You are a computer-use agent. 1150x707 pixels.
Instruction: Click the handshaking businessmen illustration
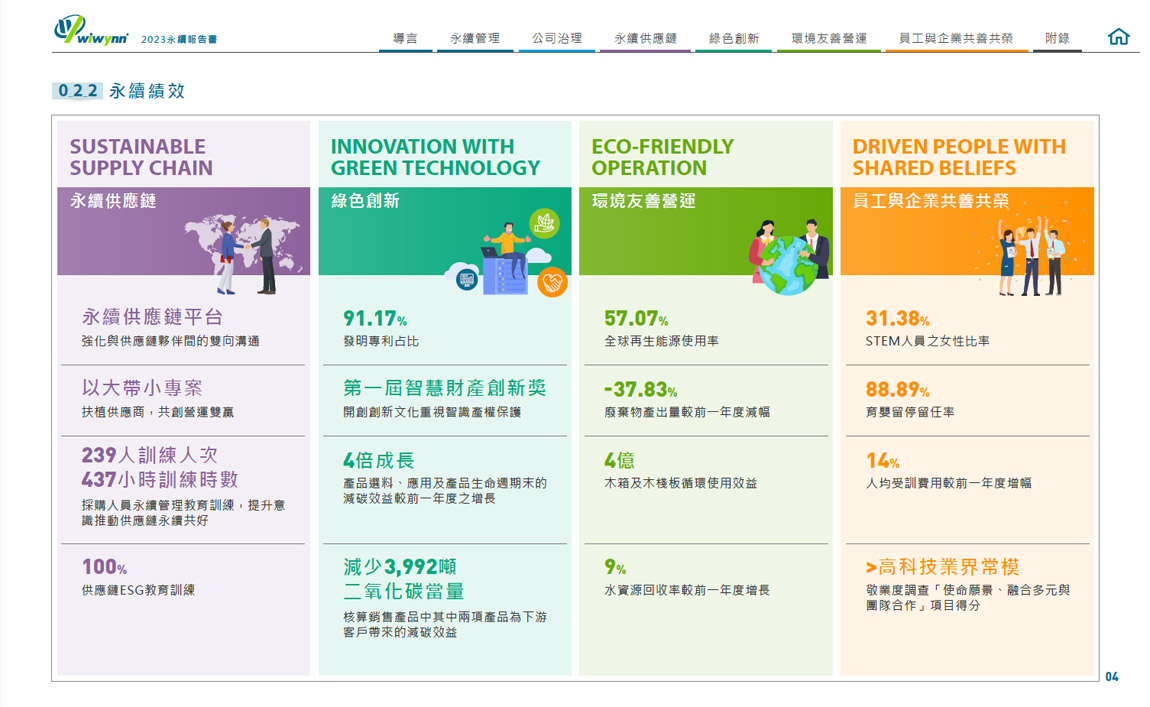click(247, 257)
